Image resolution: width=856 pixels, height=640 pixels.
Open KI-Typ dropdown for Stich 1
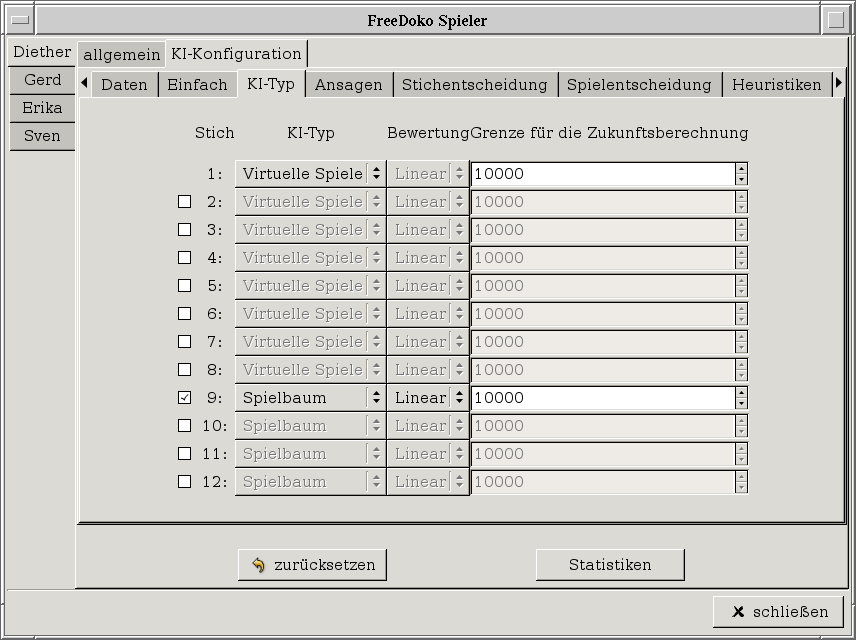[x=310, y=174]
